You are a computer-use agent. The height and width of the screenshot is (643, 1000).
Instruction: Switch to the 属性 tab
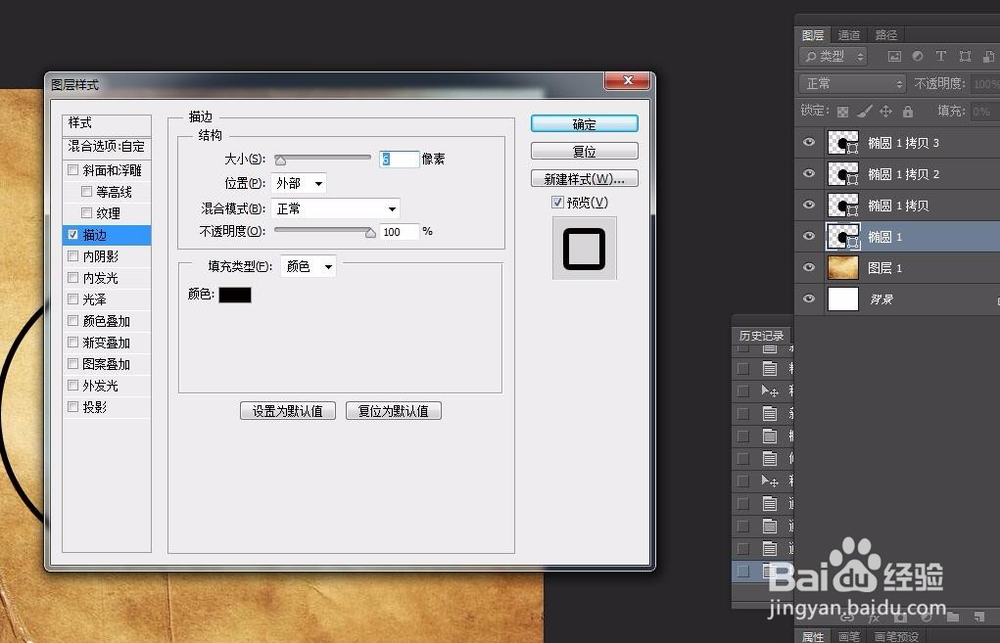(812, 637)
